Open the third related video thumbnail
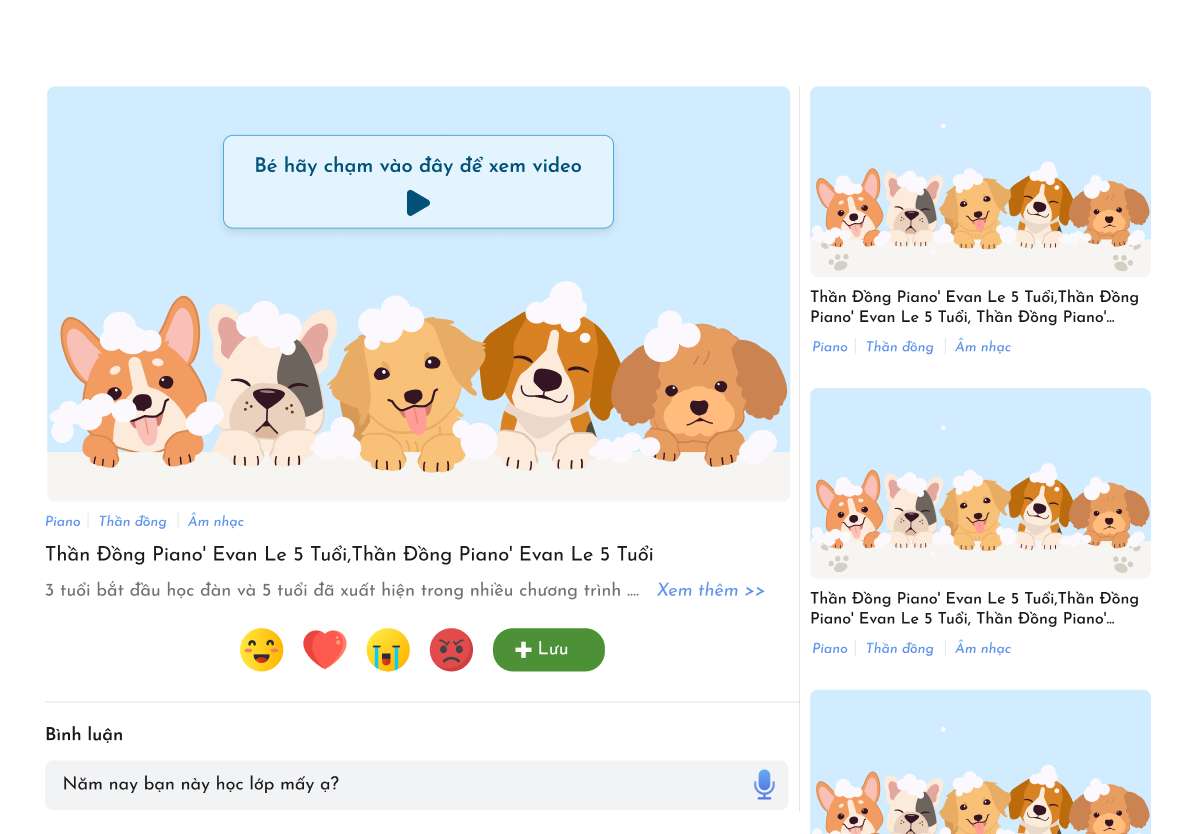Viewport: 1194px width, 834px height. (x=980, y=762)
